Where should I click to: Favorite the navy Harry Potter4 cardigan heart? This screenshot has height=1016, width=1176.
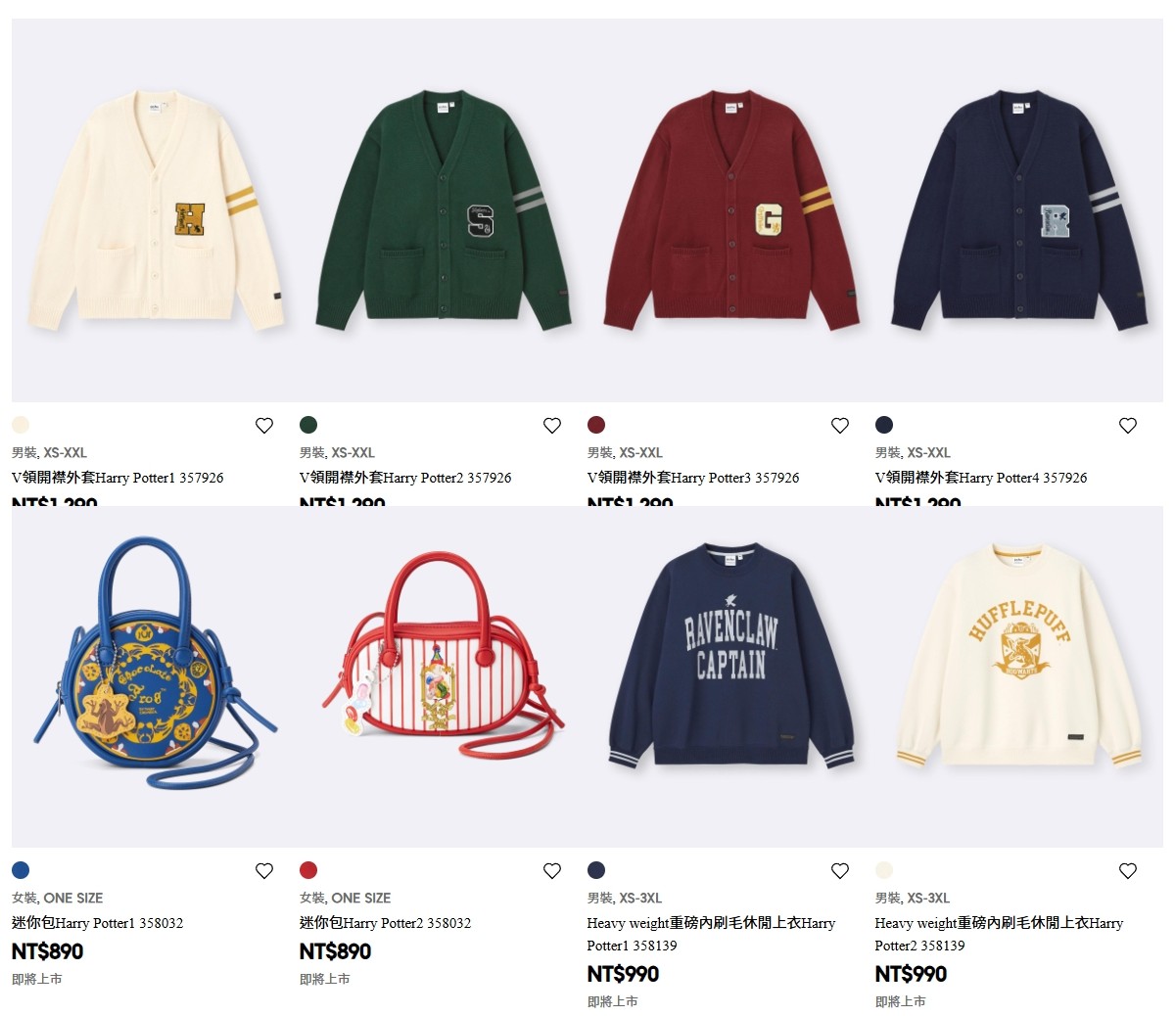point(1128,426)
